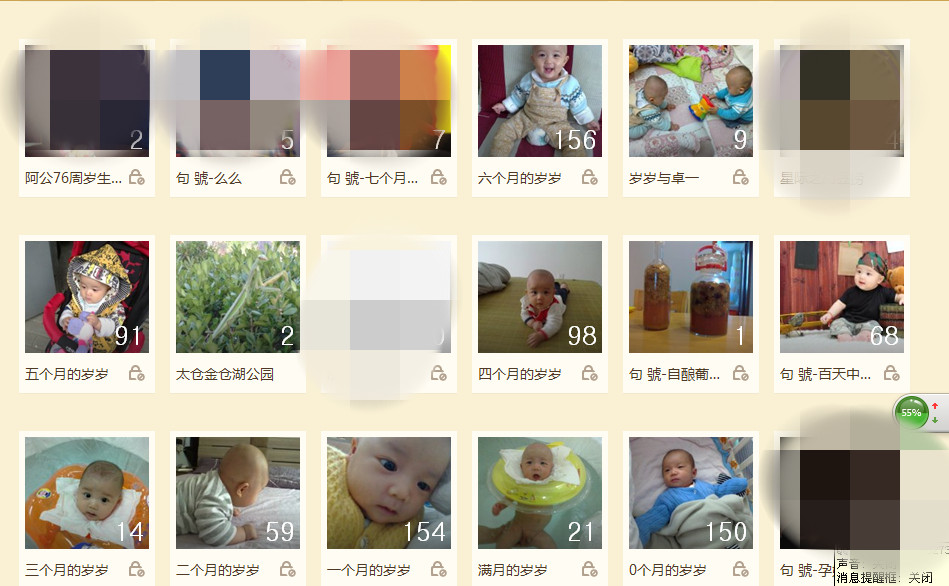Click the 四个月的岁岁 album title link
This screenshot has width=949, height=586.
click(520, 374)
